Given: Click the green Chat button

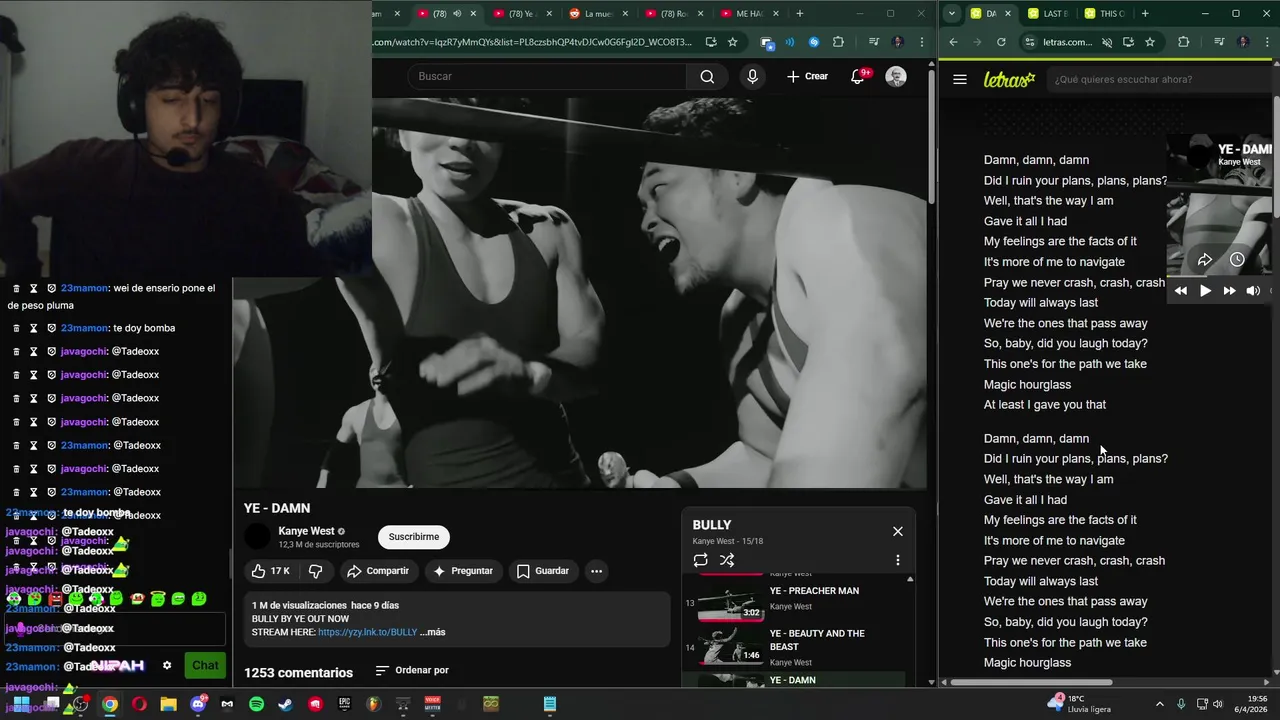Looking at the screenshot, I should click(205, 665).
